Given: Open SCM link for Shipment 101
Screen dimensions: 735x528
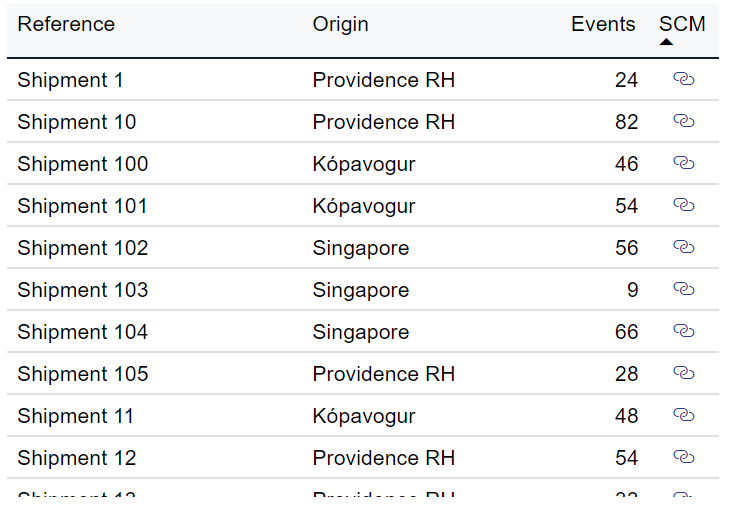Looking at the screenshot, I should [683, 205].
